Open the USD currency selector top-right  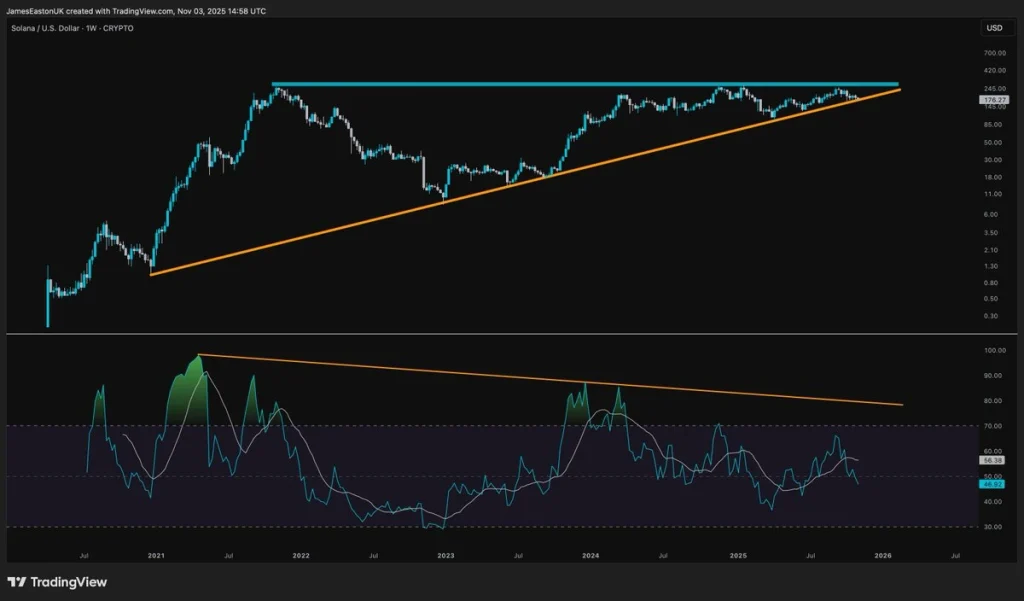point(994,28)
